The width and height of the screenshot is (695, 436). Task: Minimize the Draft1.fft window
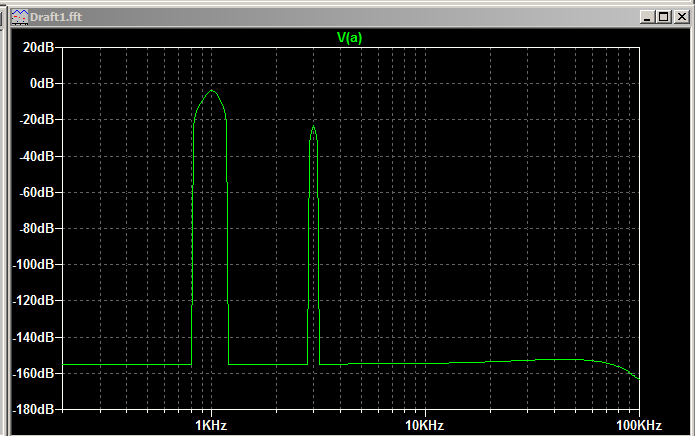647,17
